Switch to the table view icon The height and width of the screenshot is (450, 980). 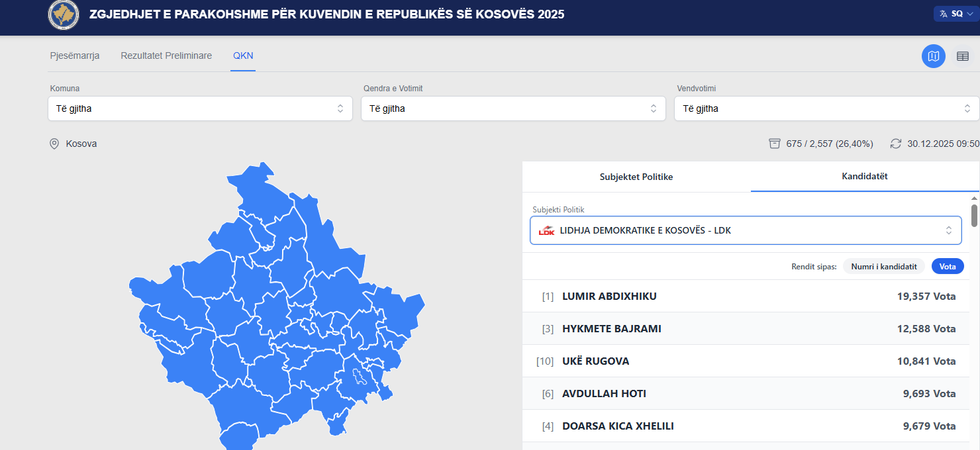click(x=961, y=56)
